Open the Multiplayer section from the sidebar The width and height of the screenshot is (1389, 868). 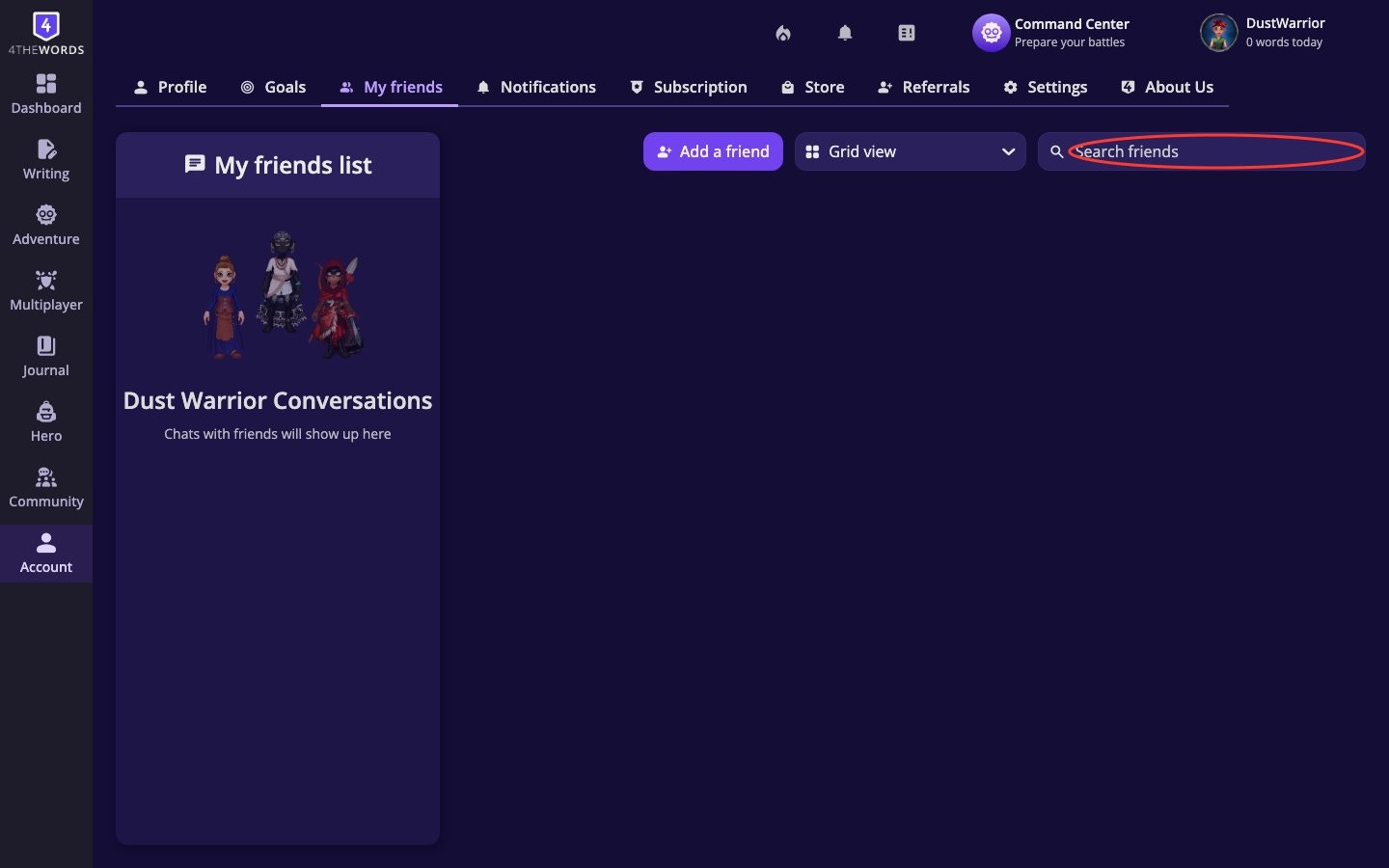[x=45, y=289]
